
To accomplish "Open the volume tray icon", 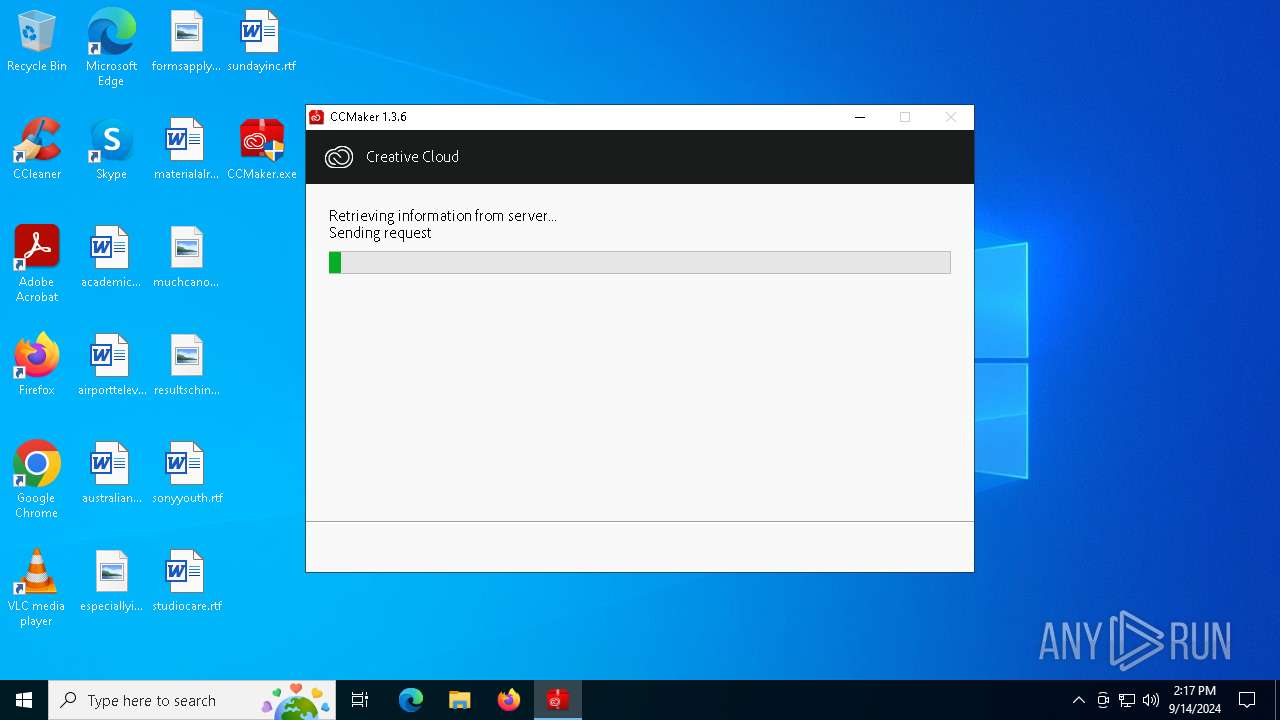I will tap(1151, 700).
